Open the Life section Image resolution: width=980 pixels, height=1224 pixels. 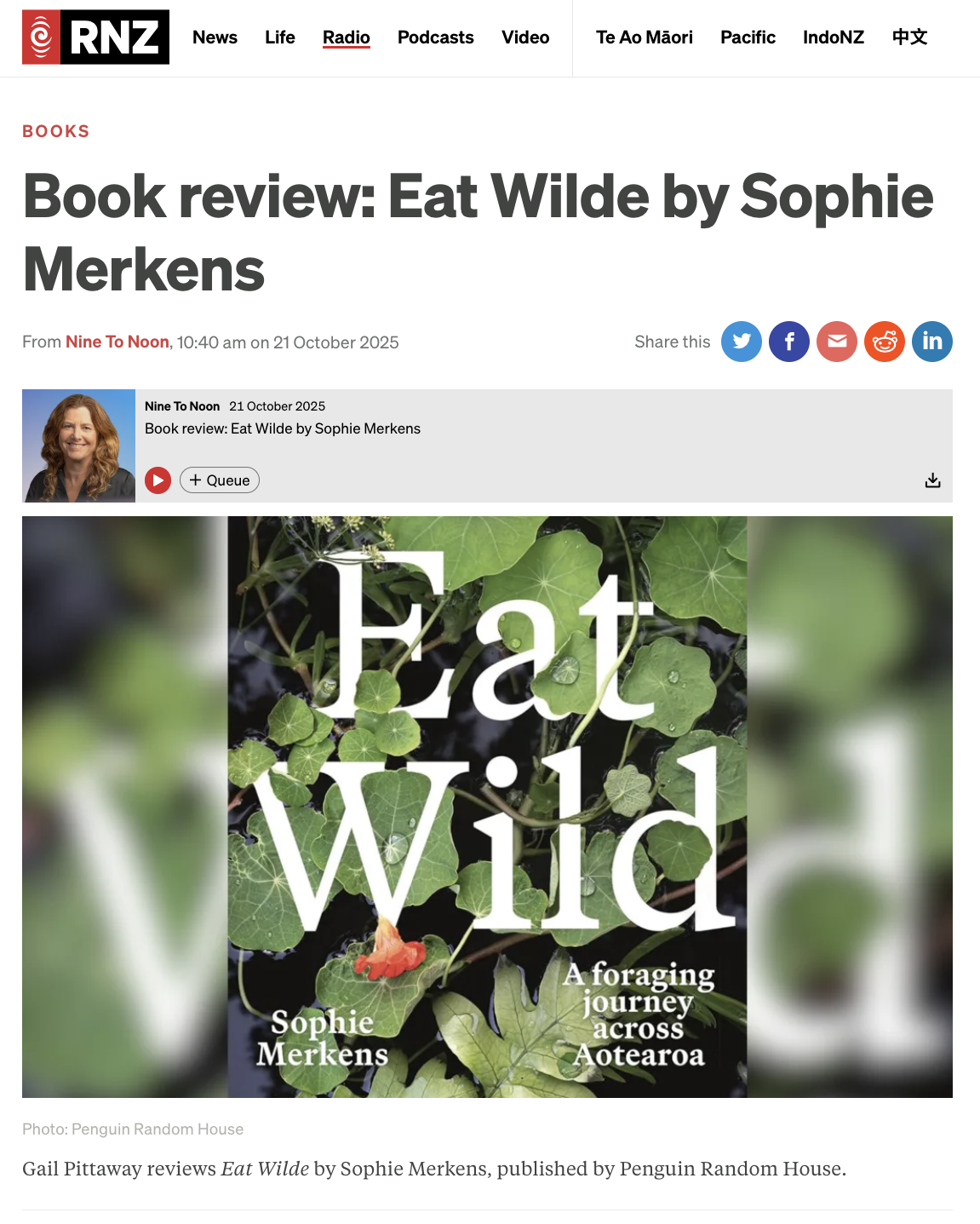[x=279, y=37]
